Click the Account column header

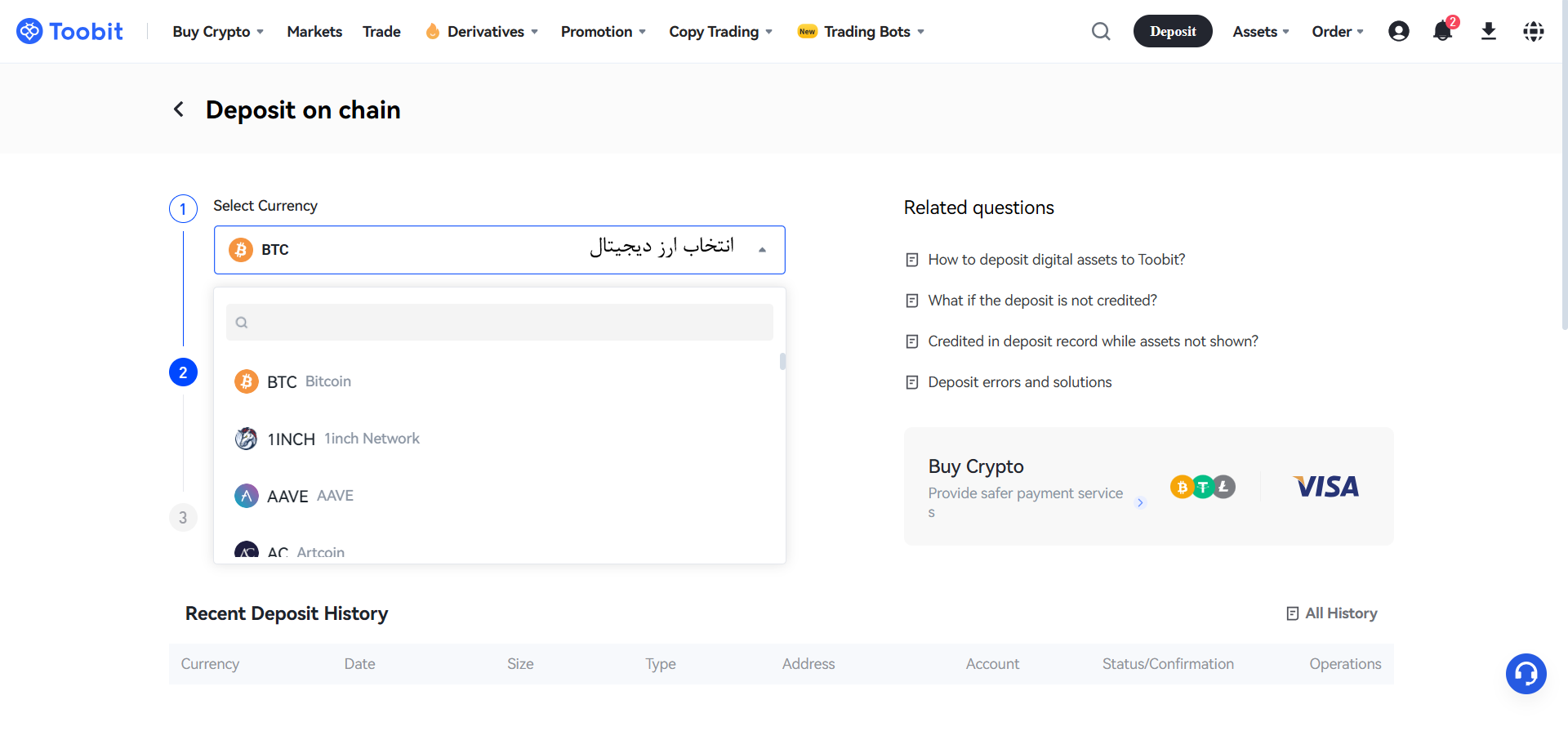click(x=992, y=664)
